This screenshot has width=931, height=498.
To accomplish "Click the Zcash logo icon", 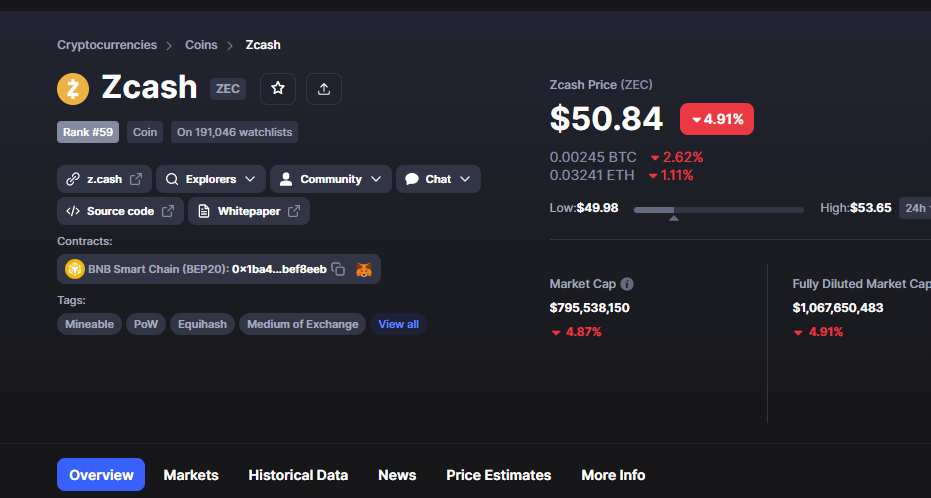I will click(73, 89).
